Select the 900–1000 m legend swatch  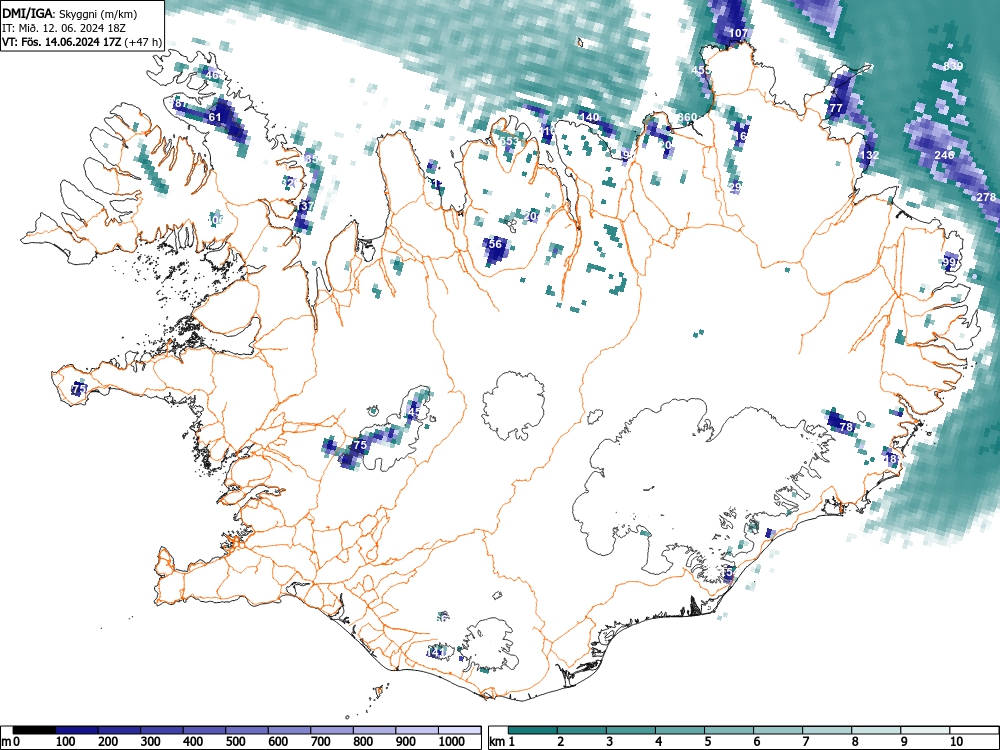click(x=417, y=730)
